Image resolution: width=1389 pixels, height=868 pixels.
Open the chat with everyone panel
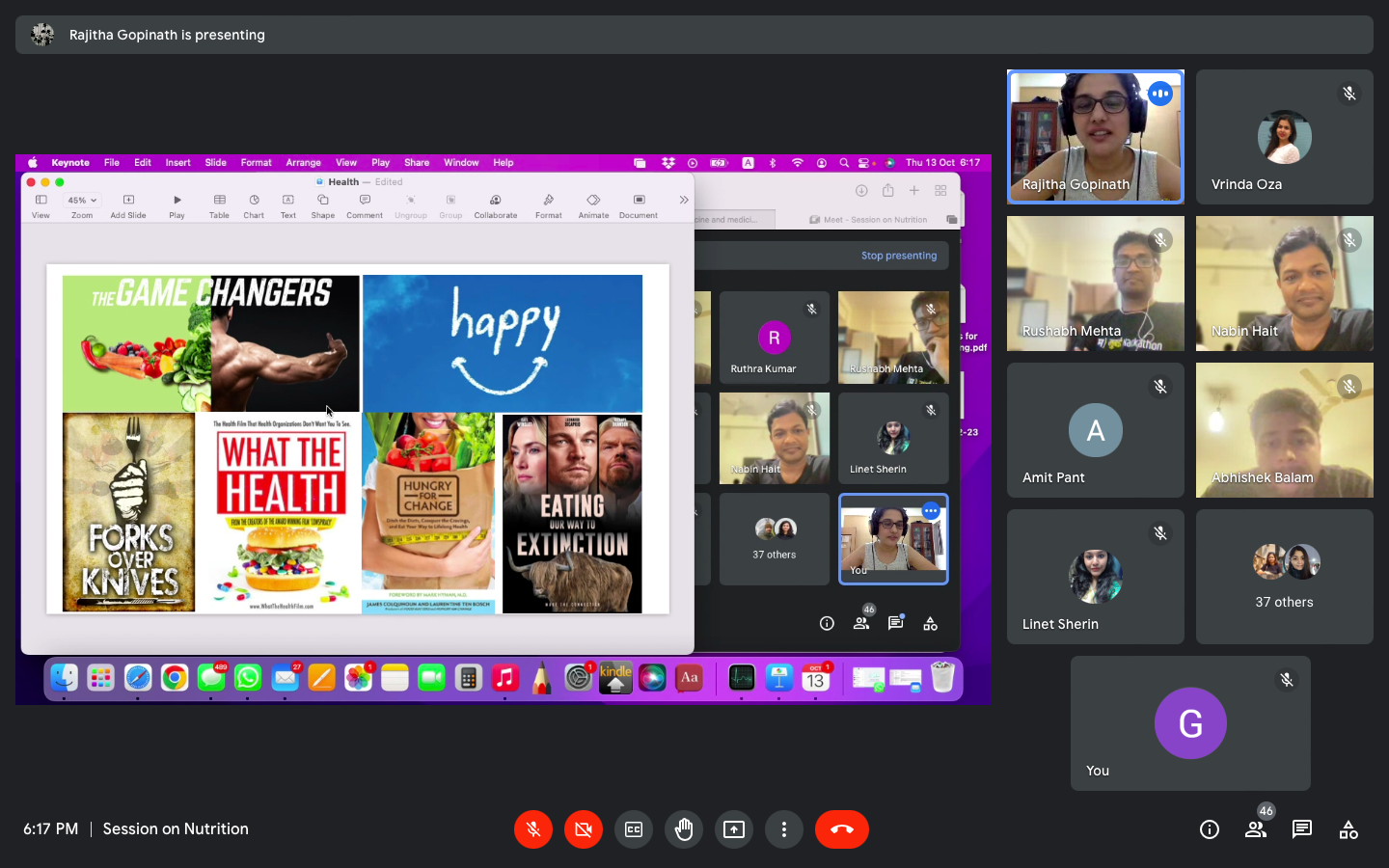tap(1302, 829)
